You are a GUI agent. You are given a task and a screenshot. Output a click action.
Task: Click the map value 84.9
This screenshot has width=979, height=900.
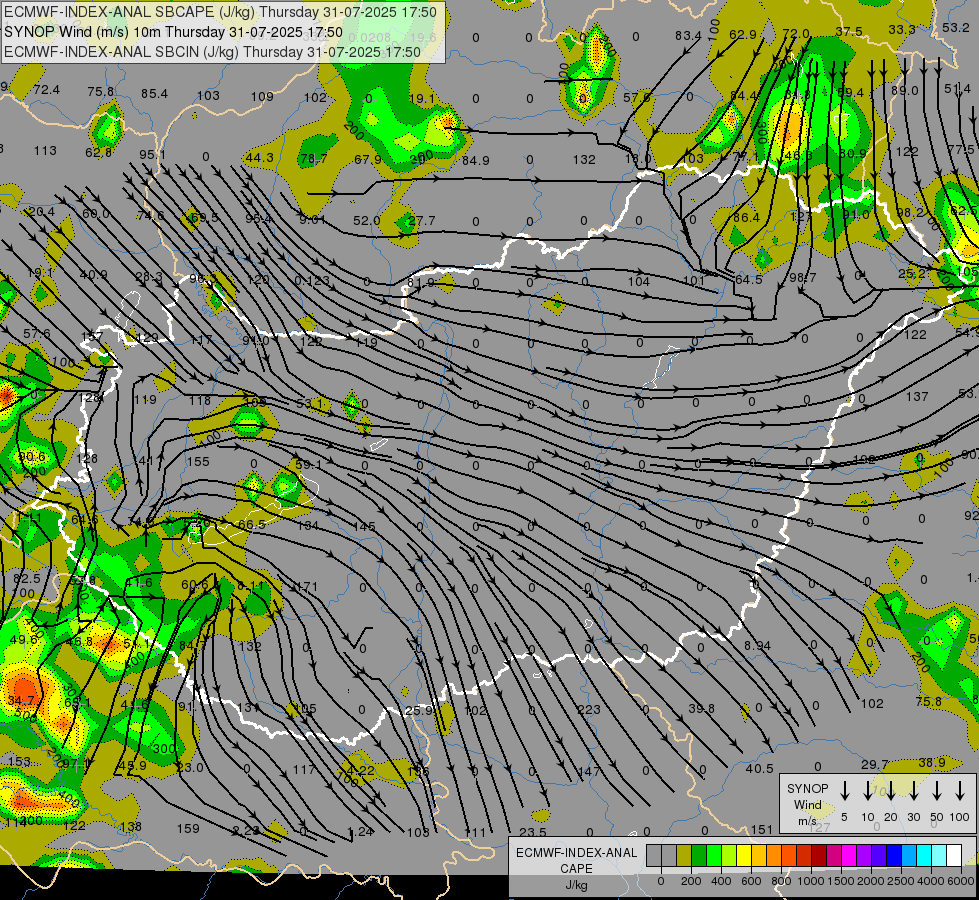[x=475, y=161]
